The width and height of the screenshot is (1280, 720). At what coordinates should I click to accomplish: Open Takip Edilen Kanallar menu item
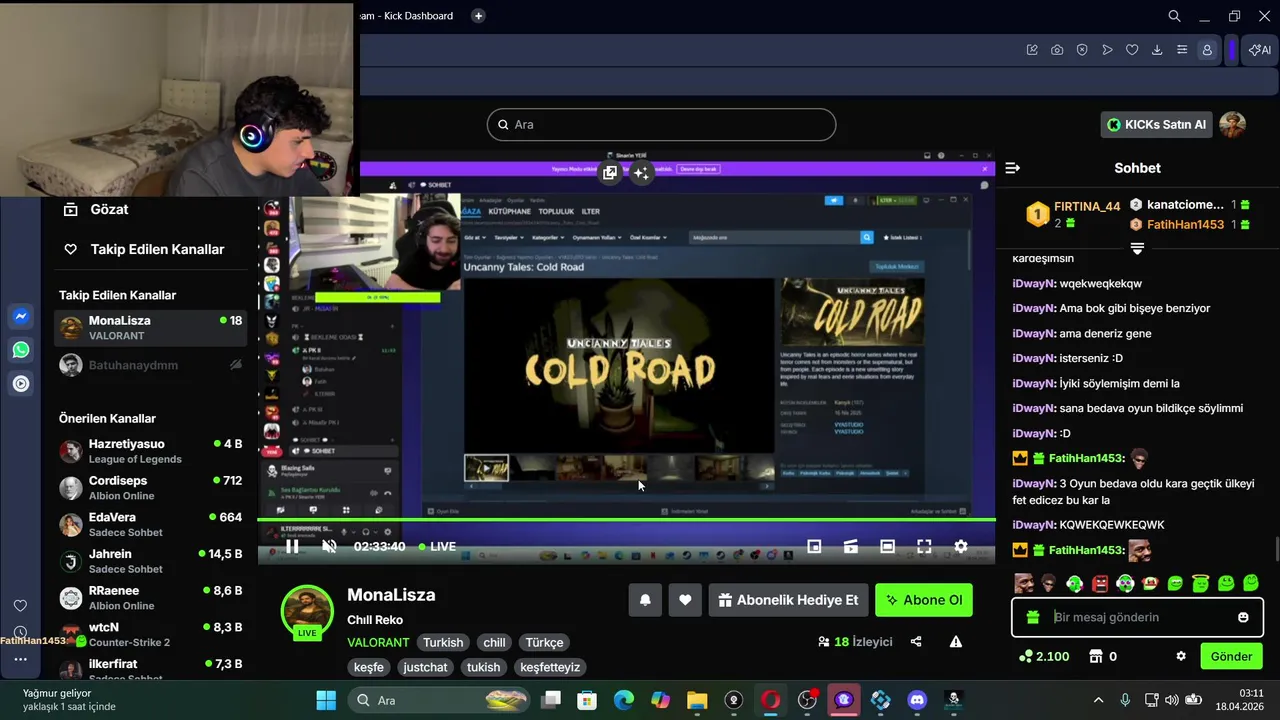click(x=144, y=249)
